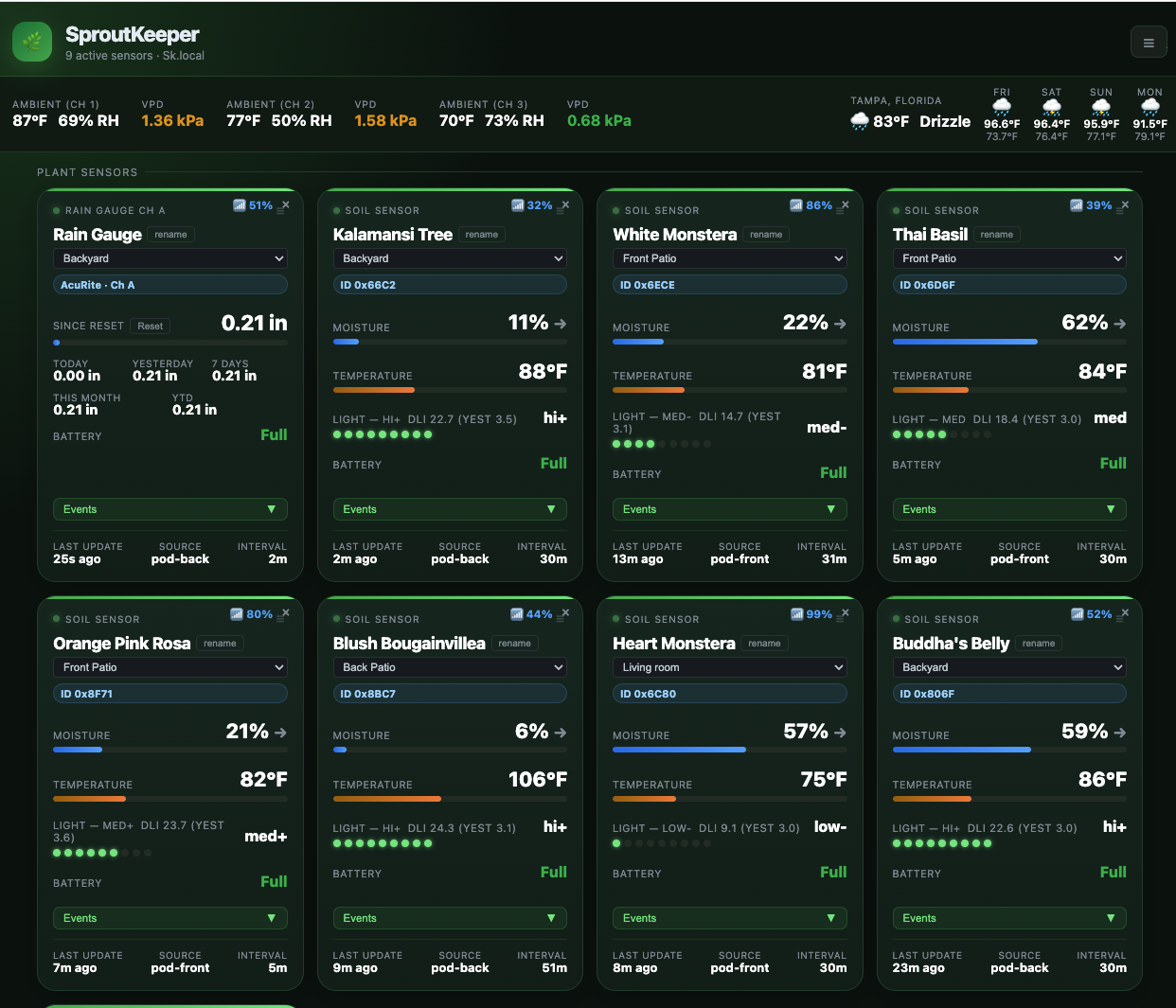This screenshot has width=1176, height=1008.
Task: Click the signal strength icon on Orange Pink Rosa card
Action: [x=237, y=614]
